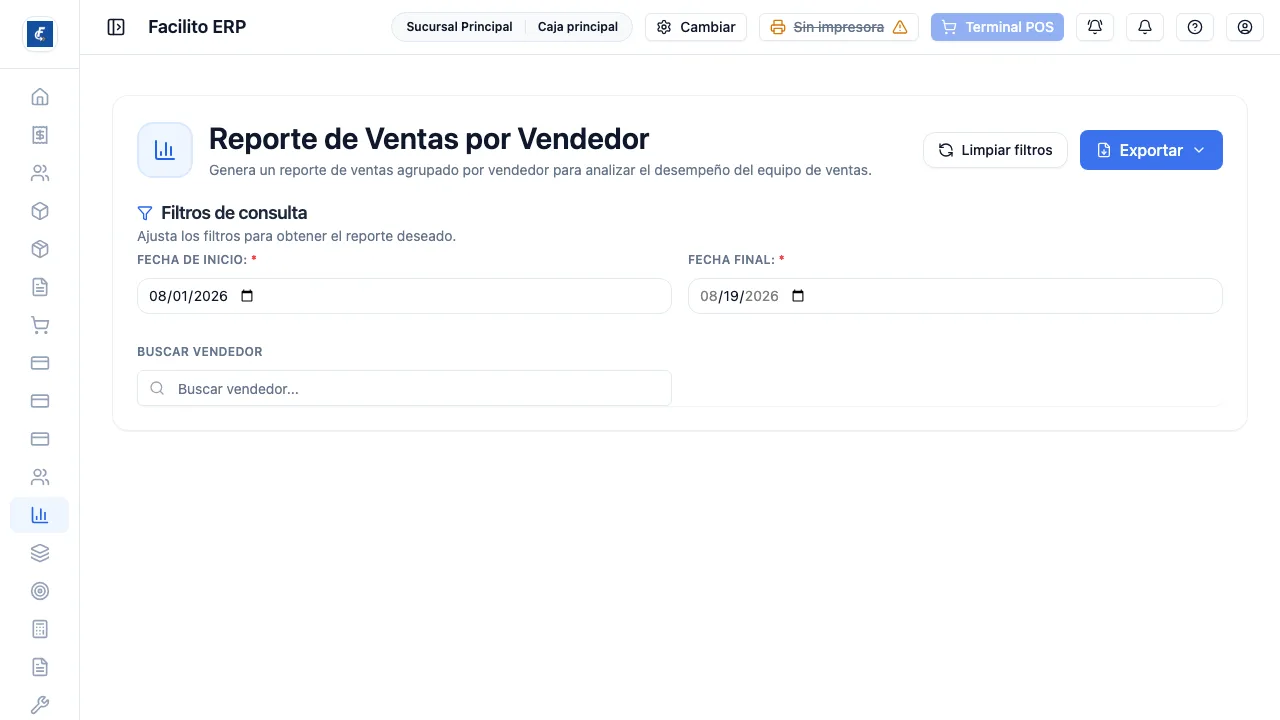
Task: Click the Facilito ERP title text
Action: (197, 27)
